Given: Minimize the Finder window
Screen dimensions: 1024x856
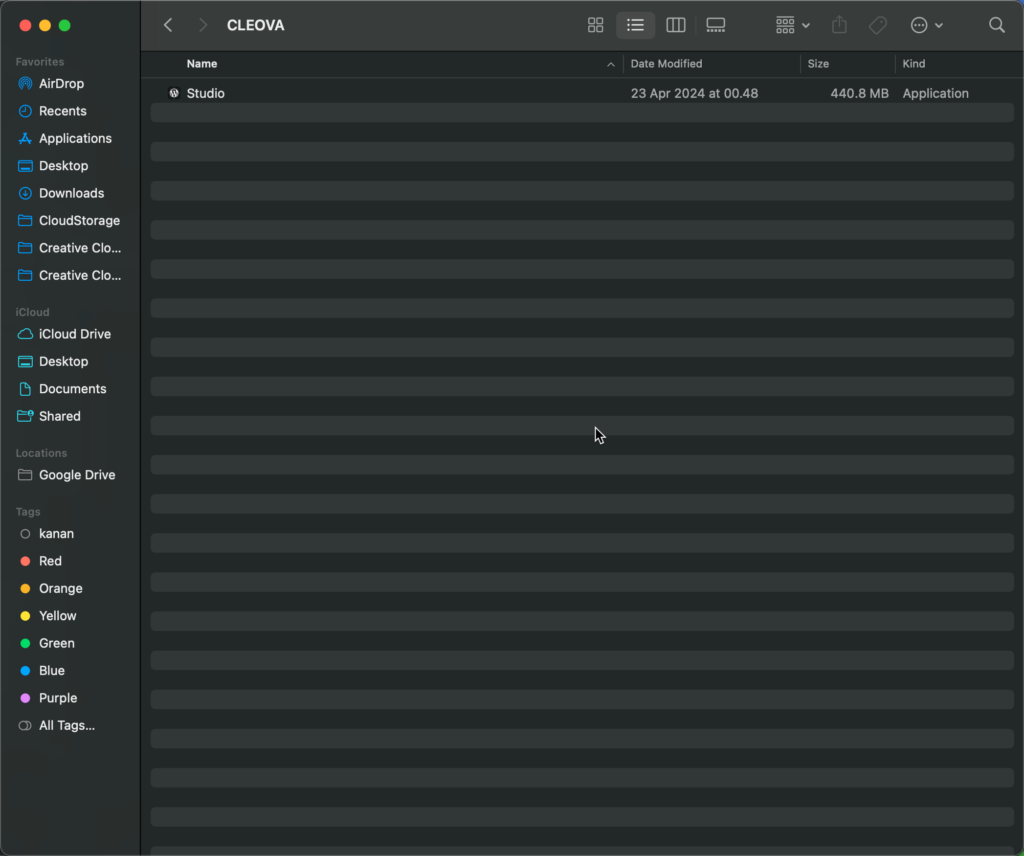Looking at the screenshot, I should point(45,25).
